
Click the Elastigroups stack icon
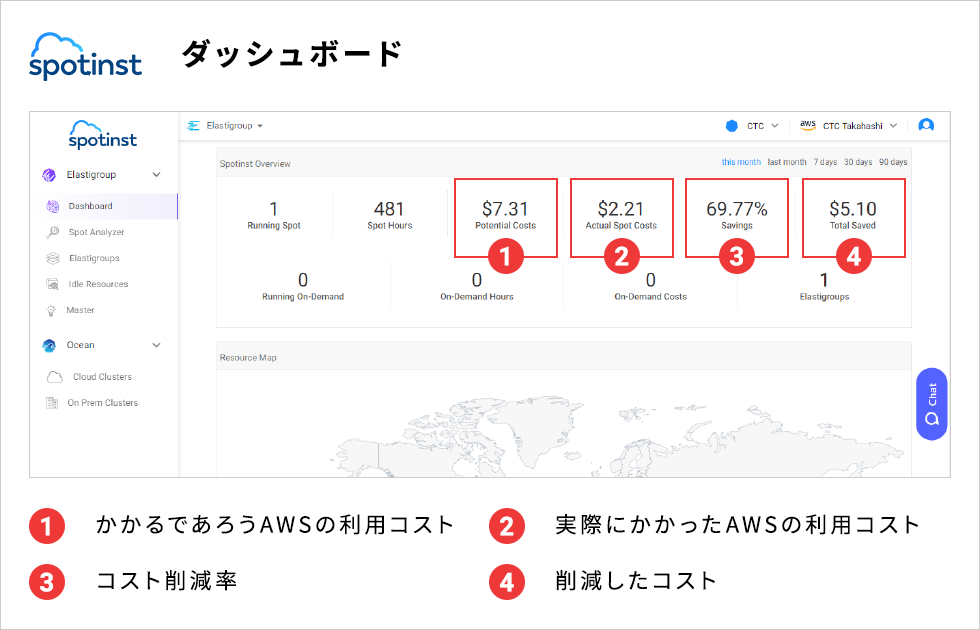(x=53, y=258)
